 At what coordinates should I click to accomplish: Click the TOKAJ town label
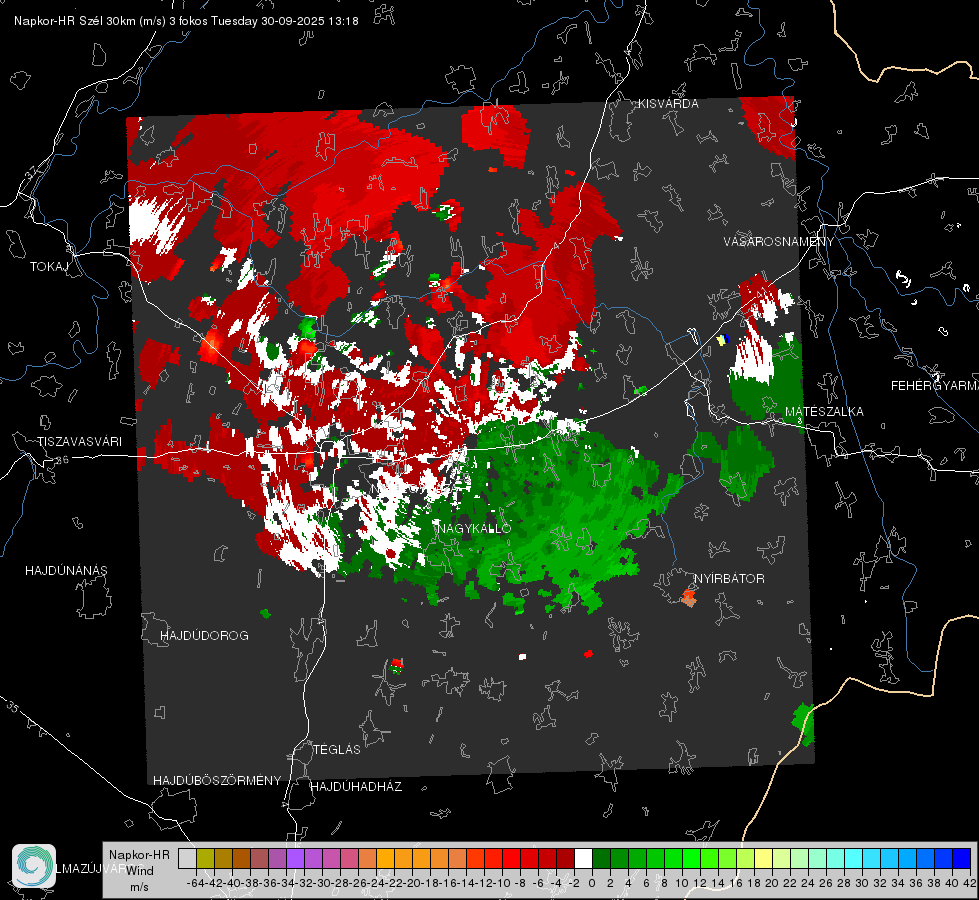(49, 267)
